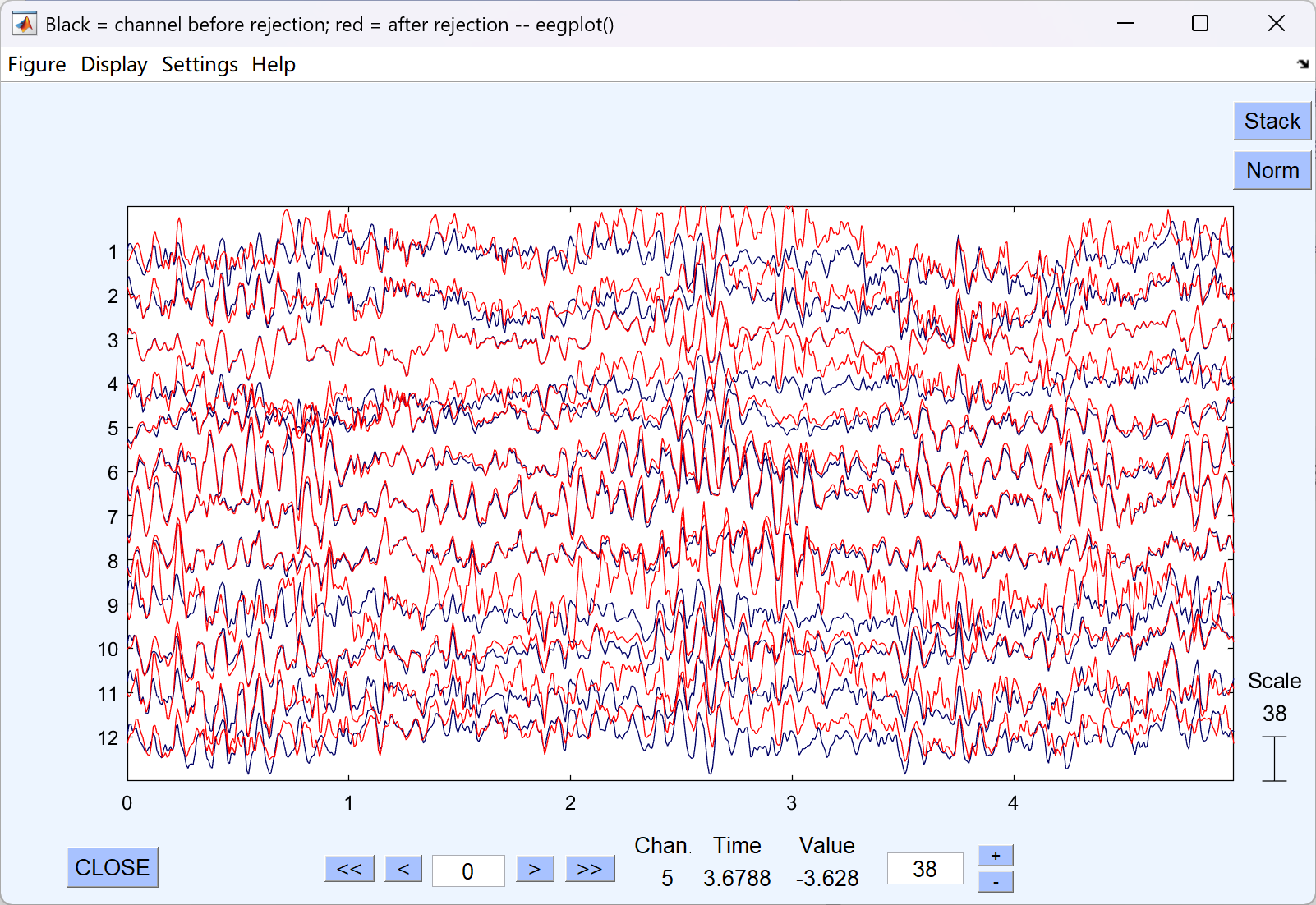Click the time axis label 2
The height and width of the screenshot is (905, 1316).
570,803
